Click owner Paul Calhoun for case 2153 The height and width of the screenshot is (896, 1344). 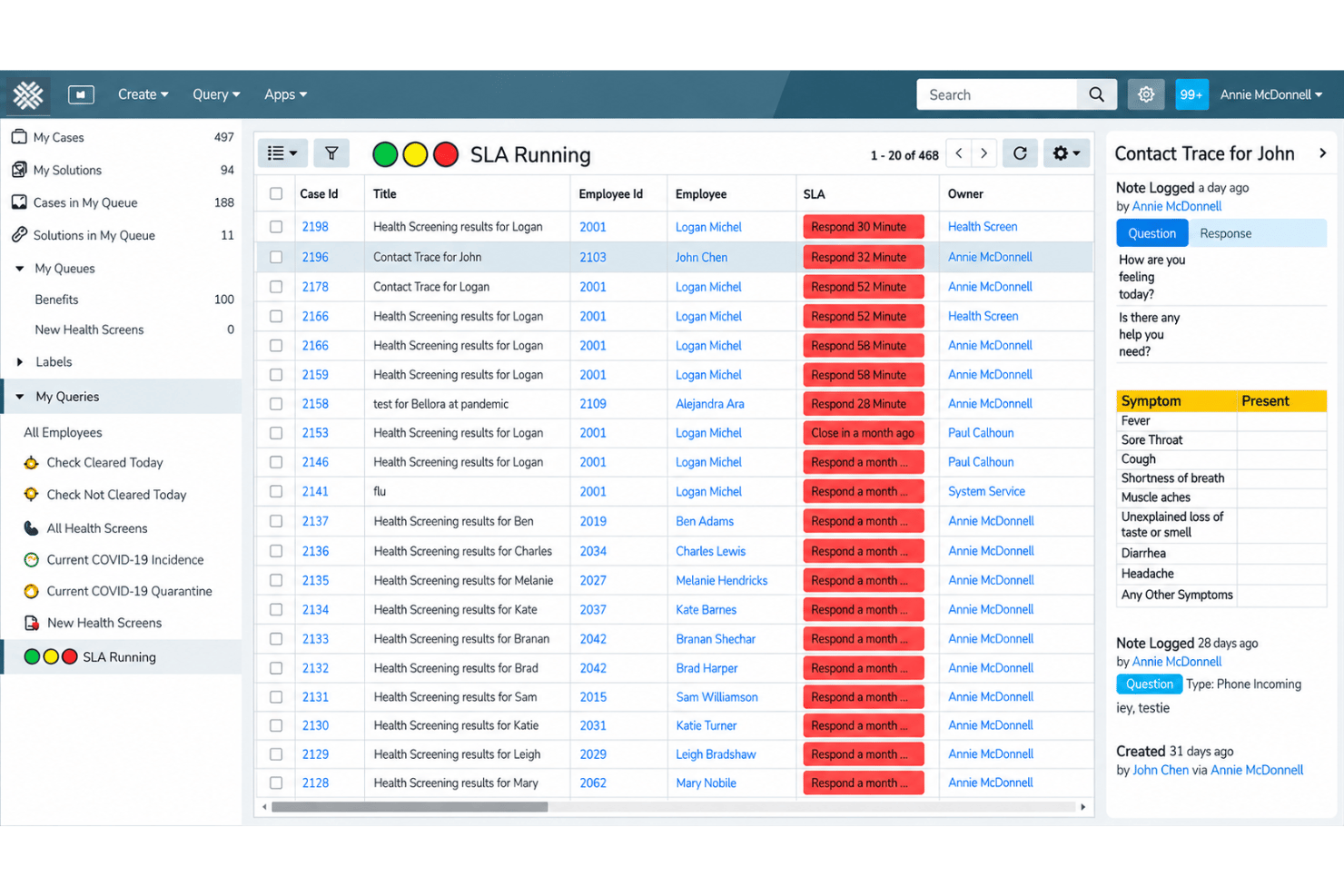[x=981, y=433]
